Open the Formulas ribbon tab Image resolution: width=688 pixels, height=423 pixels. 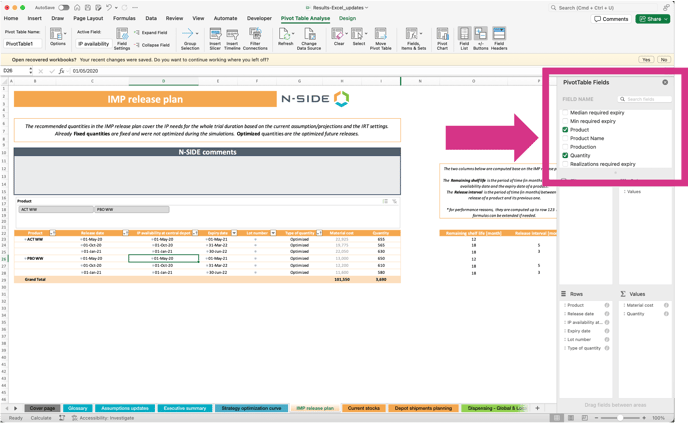pyautogui.click(x=124, y=18)
